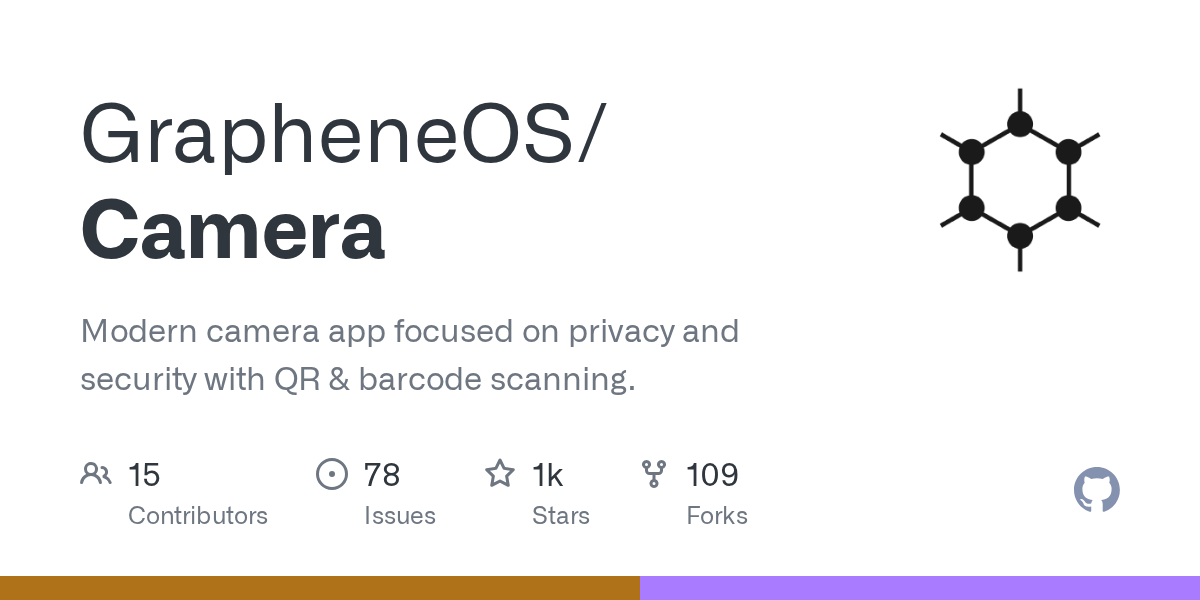Select the issues count 78
The image size is (1200, 600).
(382, 475)
